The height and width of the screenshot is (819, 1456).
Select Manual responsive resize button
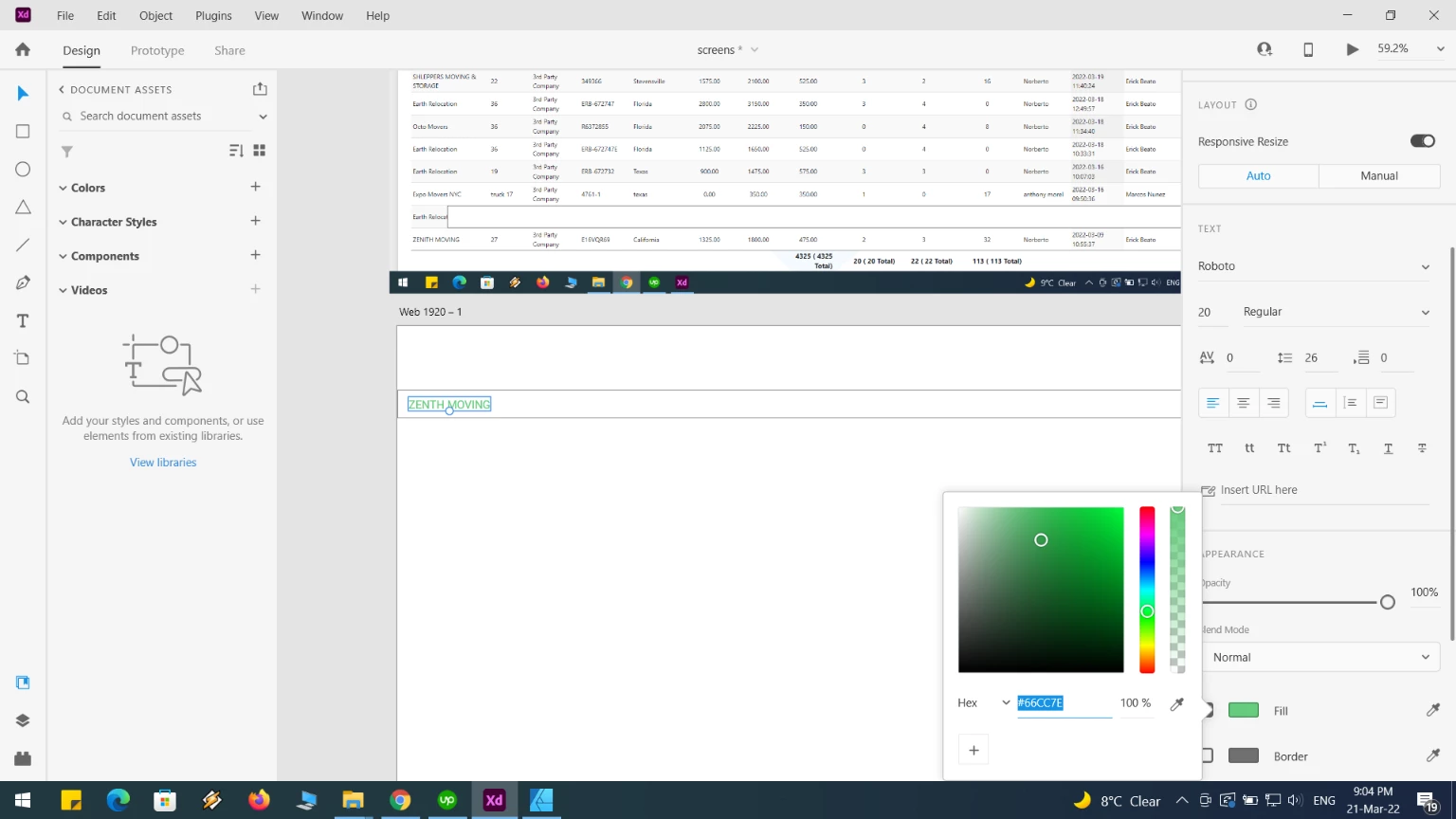tap(1379, 175)
